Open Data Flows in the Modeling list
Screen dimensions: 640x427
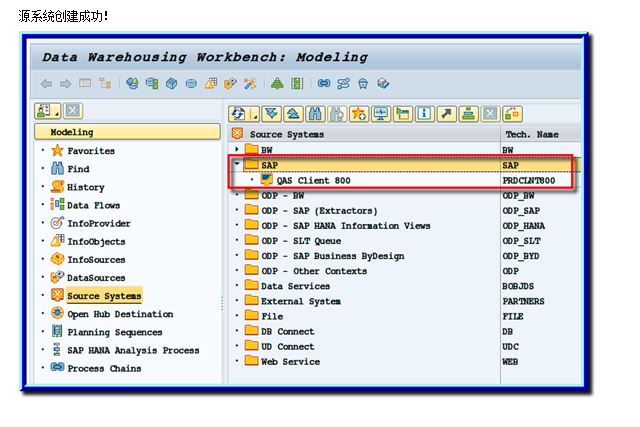(x=93, y=205)
